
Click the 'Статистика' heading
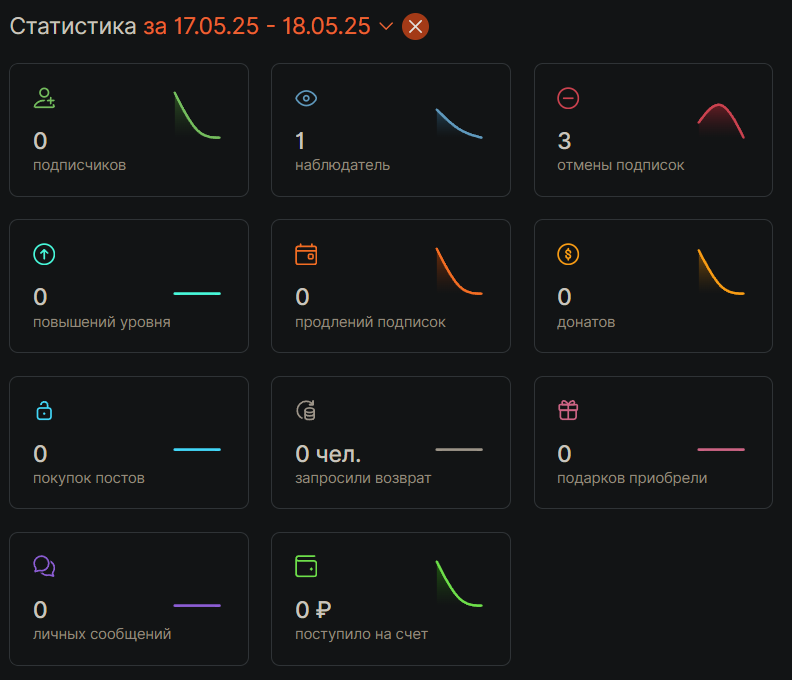coord(73,27)
